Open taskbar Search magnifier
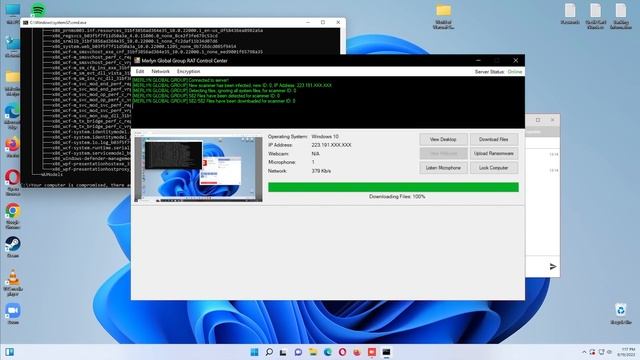The height and width of the screenshot is (360, 640). [269, 352]
